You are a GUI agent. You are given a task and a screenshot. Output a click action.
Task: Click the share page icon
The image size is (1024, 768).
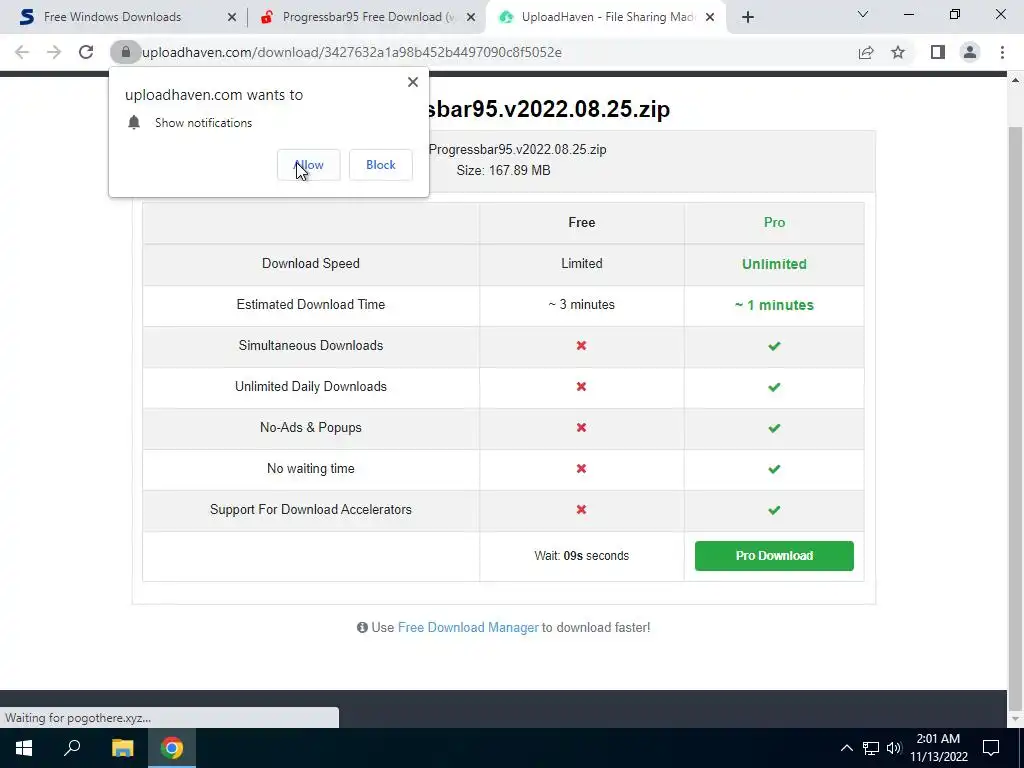tap(866, 52)
